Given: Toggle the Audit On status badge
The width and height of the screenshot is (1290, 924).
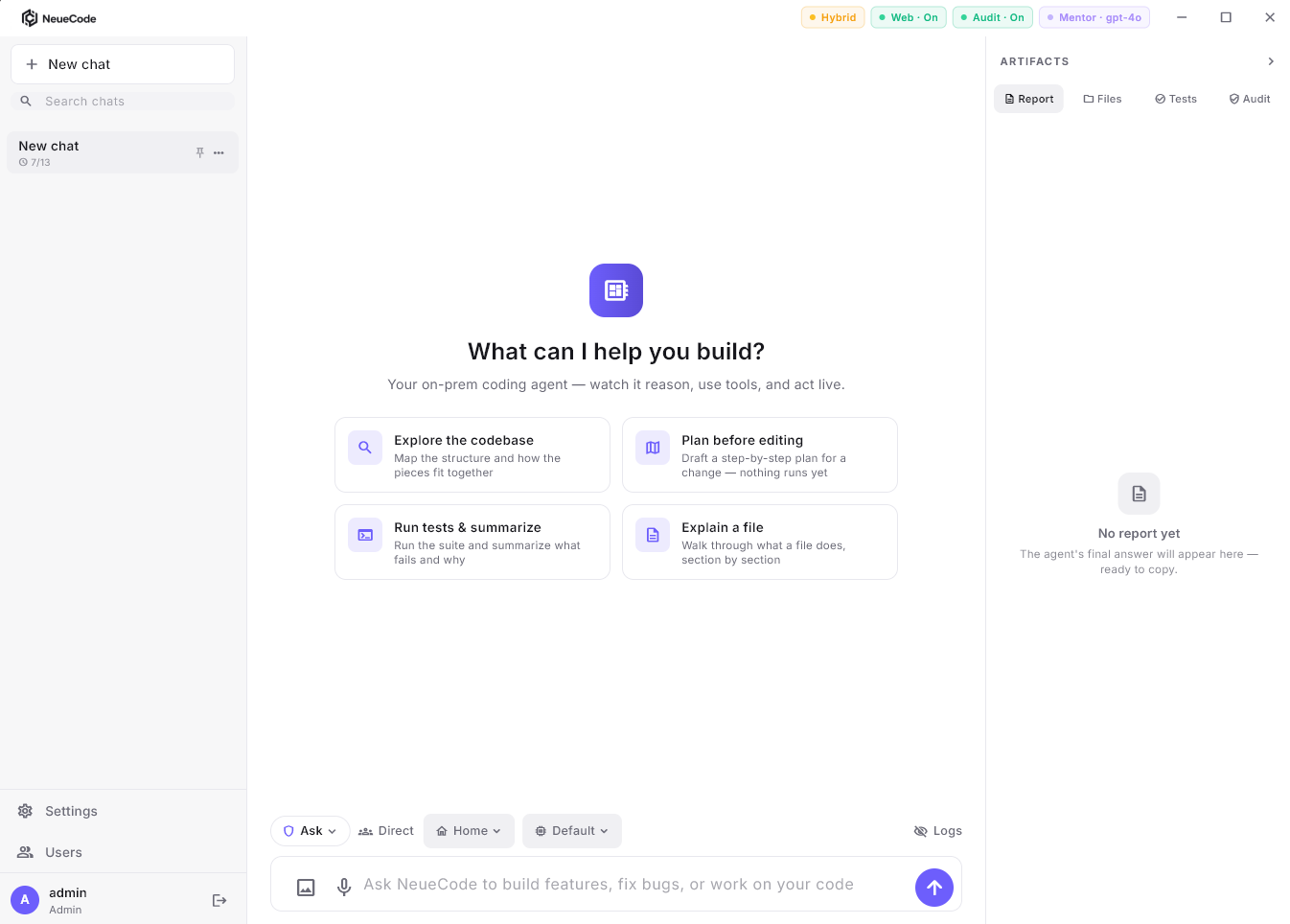Looking at the screenshot, I should coord(993,17).
